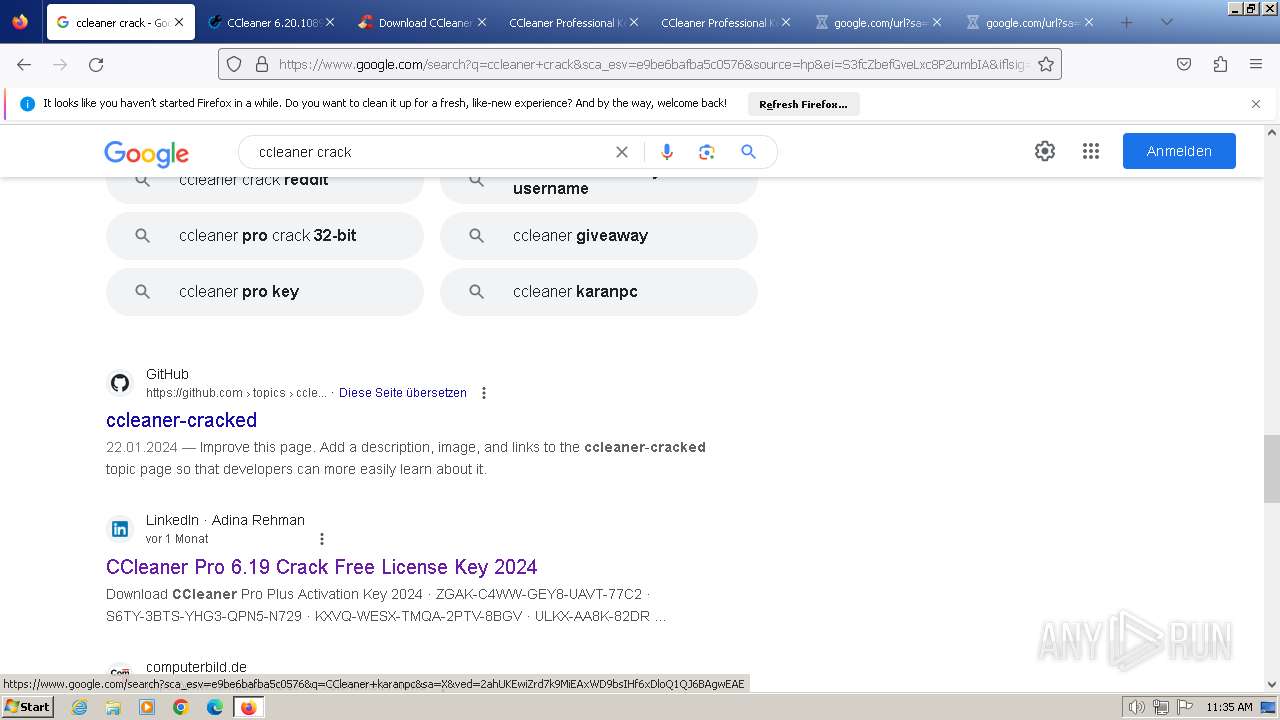Open Firefox application menu

(x=1256, y=64)
